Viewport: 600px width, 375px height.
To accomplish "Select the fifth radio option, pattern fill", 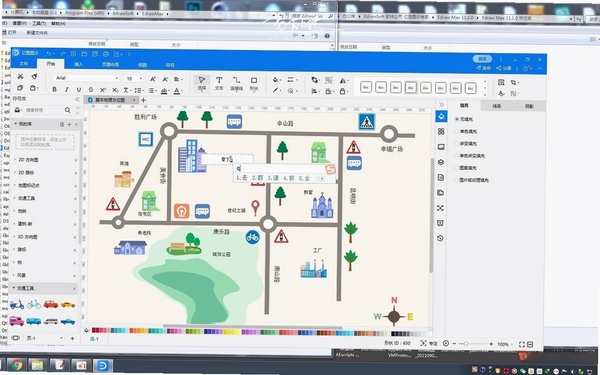I will [x=457, y=168].
